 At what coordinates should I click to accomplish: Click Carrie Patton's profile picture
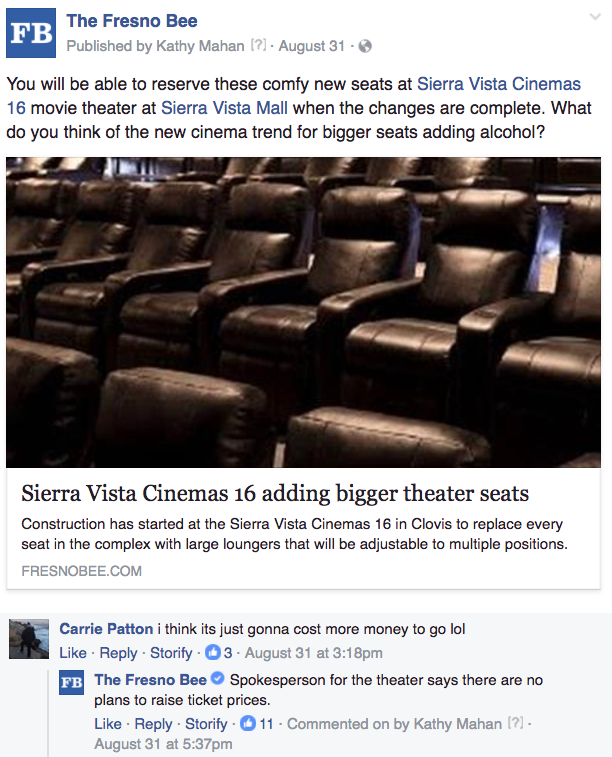click(x=29, y=639)
